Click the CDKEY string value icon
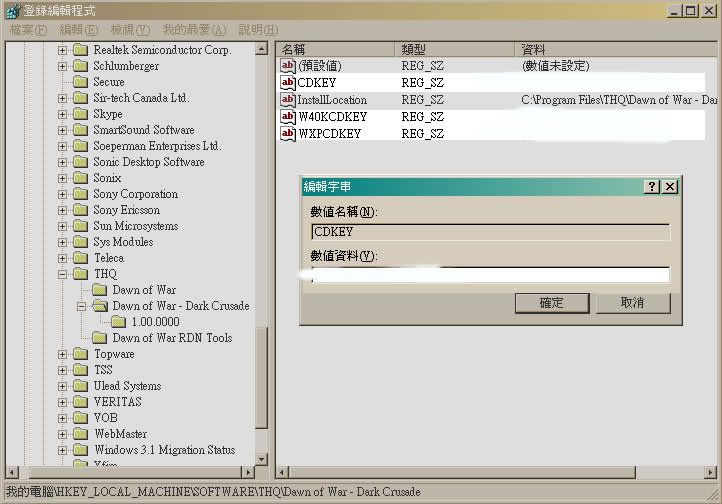This screenshot has height=504, width=722. 288,83
